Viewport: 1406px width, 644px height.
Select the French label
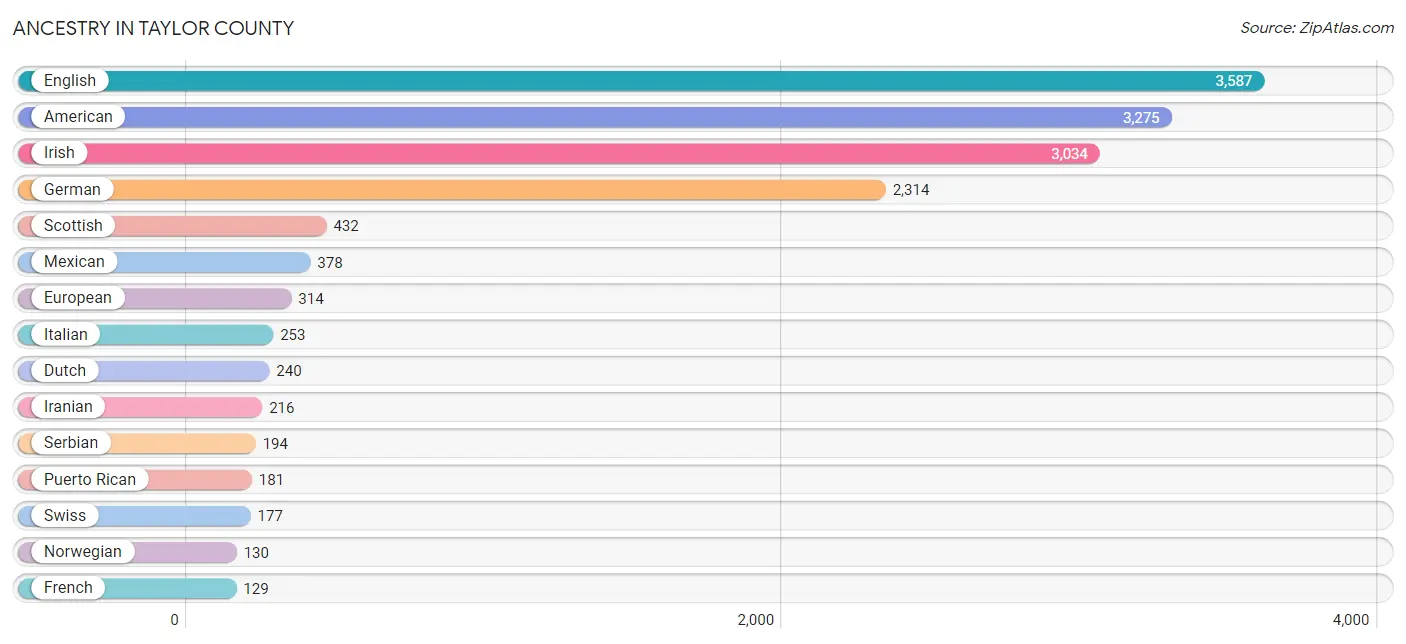[x=68, y=588]
